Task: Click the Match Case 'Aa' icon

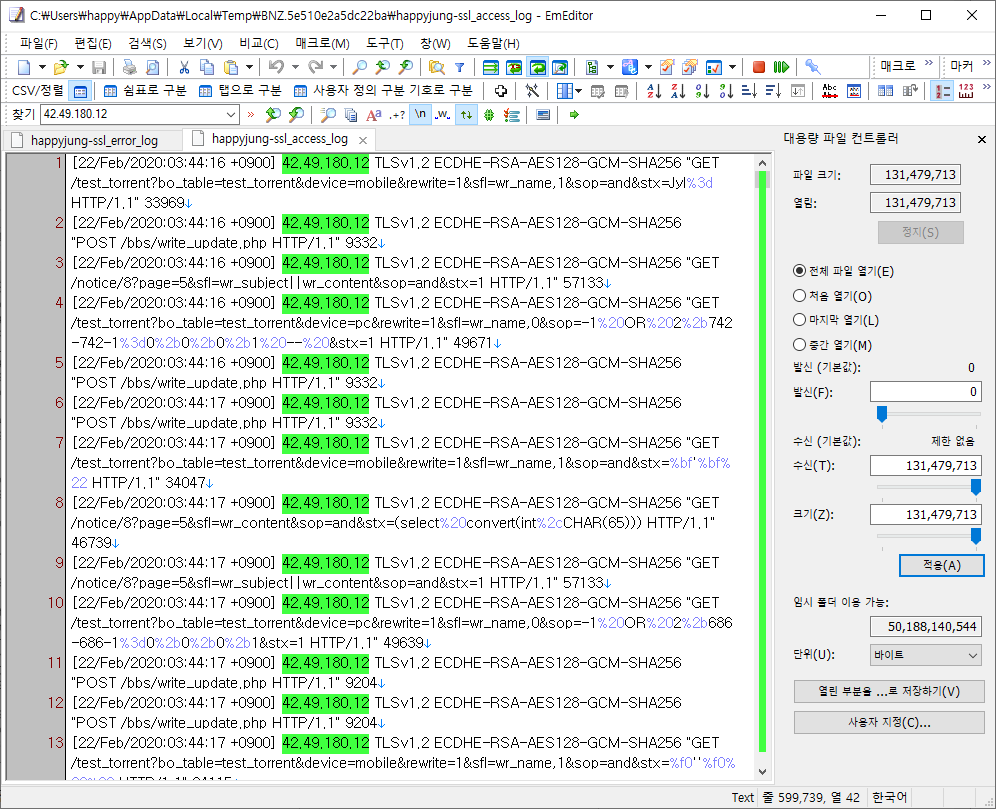Action: pyautogui.click(x=374, y=115)
